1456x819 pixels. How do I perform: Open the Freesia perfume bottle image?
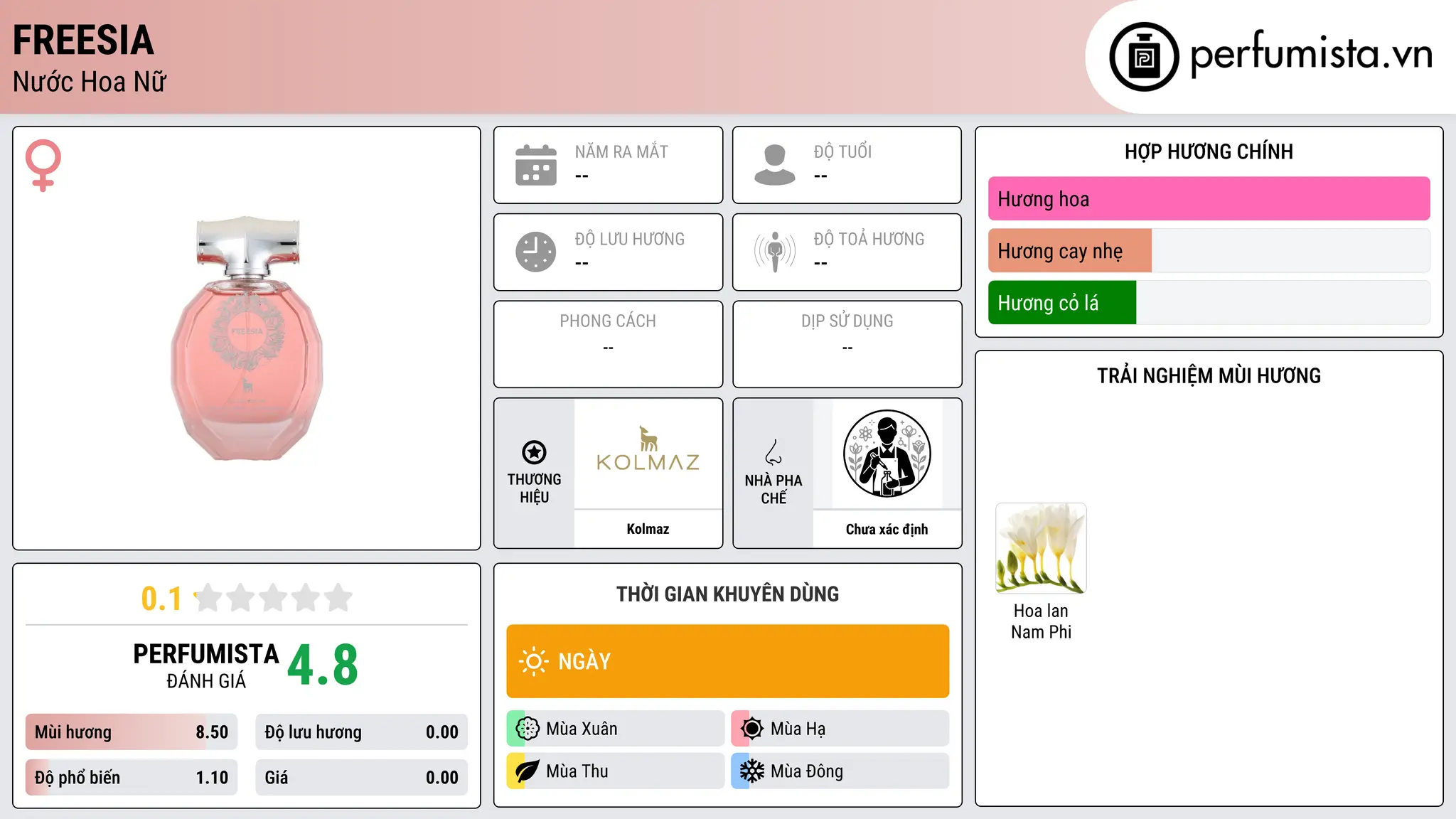[247, 338]
